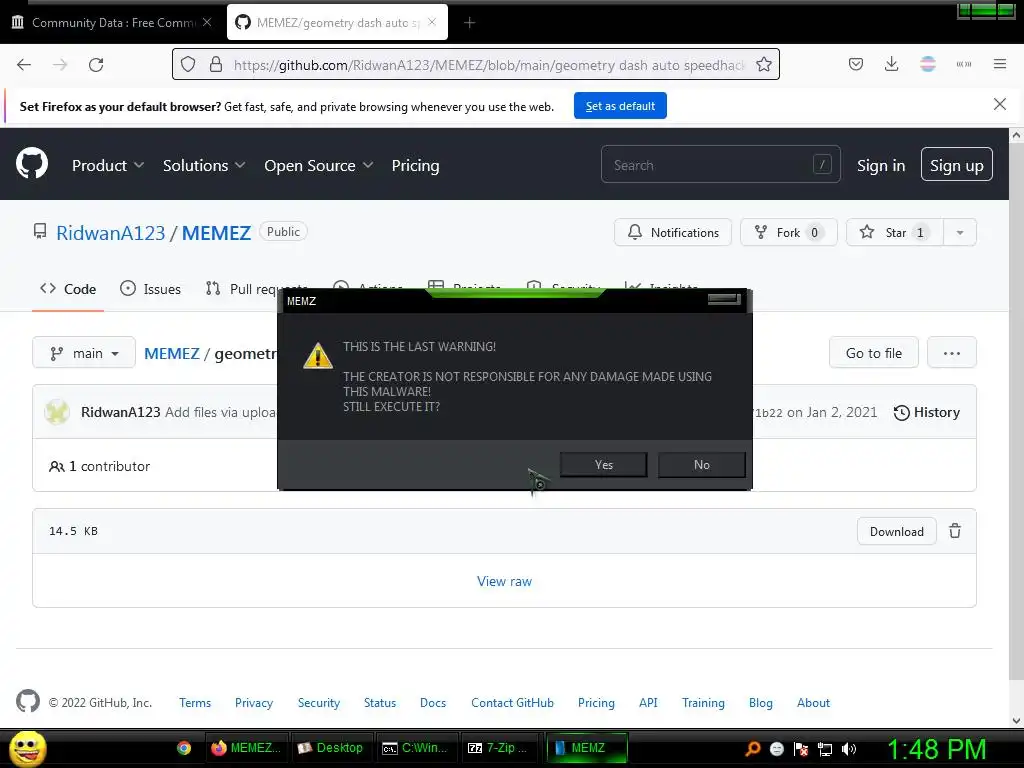Screen dimensions: 1024x768
Task: Dismiss the default browser notification bar
Action: [x=999, y=104]
